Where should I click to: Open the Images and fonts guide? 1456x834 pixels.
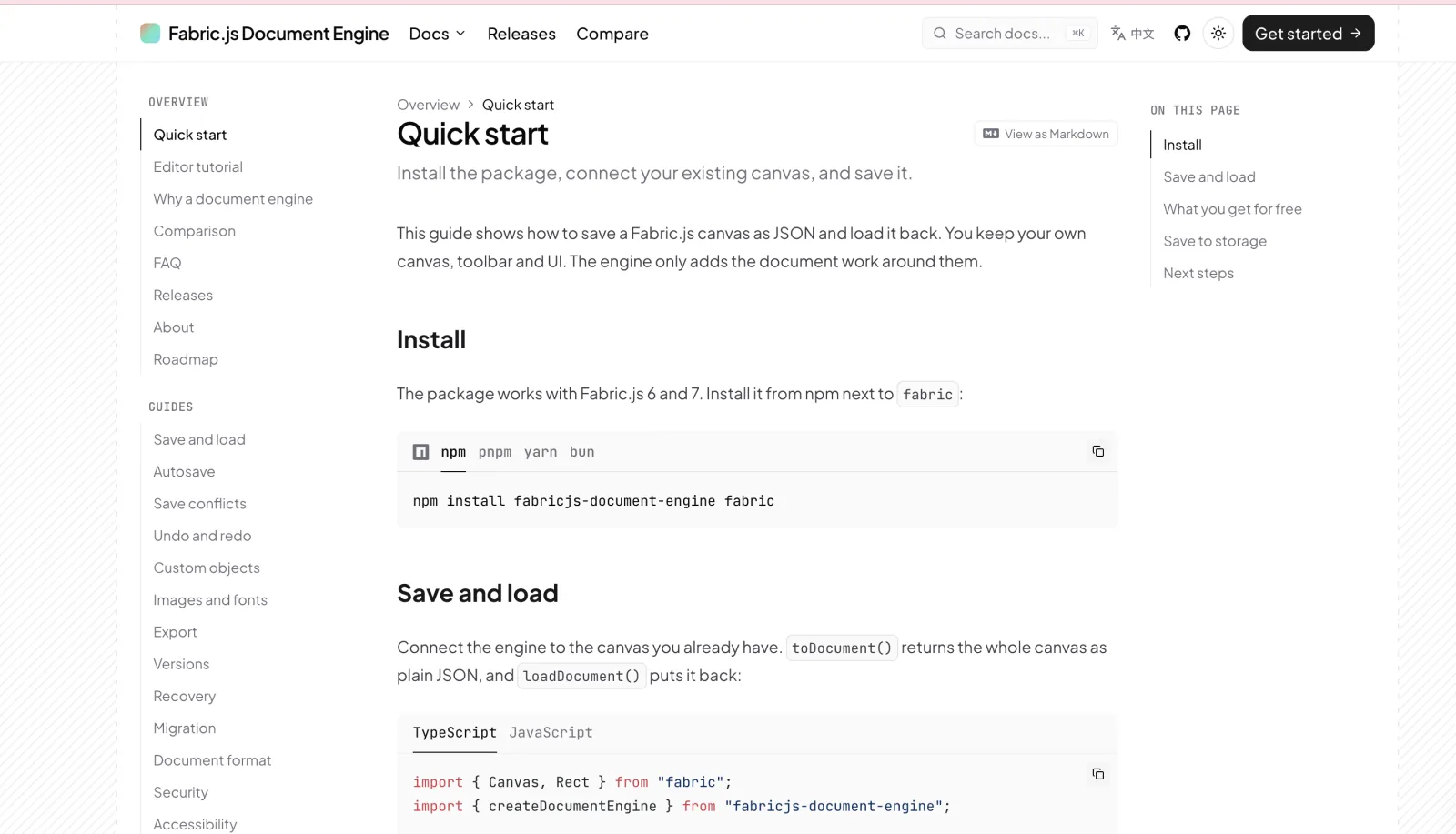click(x=210, y=599)
